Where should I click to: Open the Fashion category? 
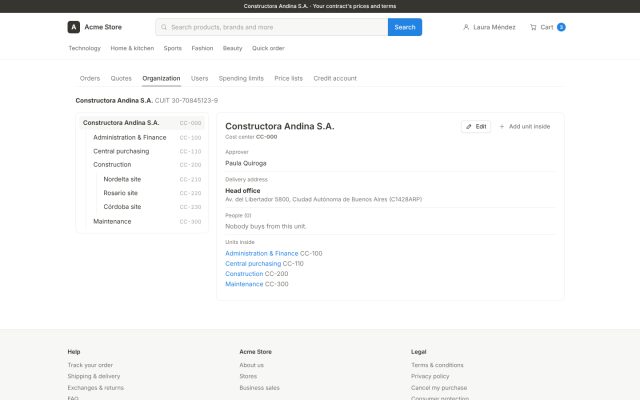click(x=202, y=48)
